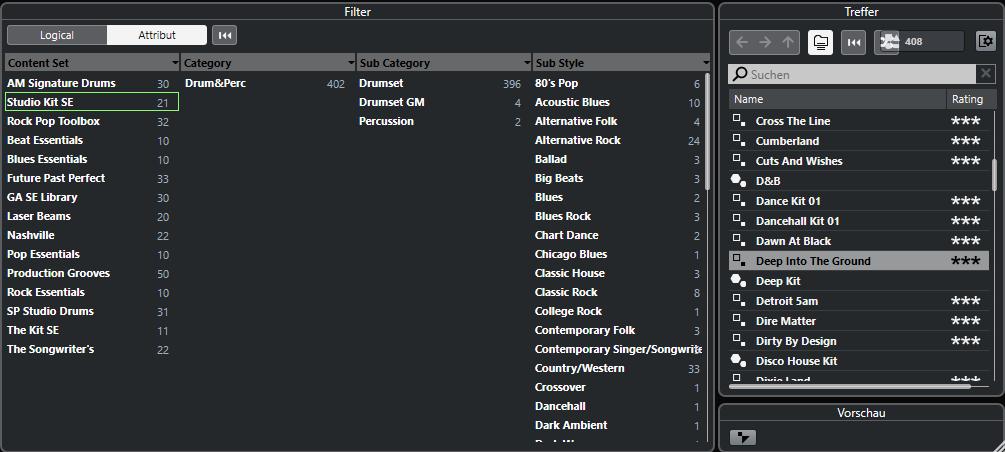Viewport: 1005px width, 452px height.
Task: Open the results list settings gear icon
Action: pos(985,41)
